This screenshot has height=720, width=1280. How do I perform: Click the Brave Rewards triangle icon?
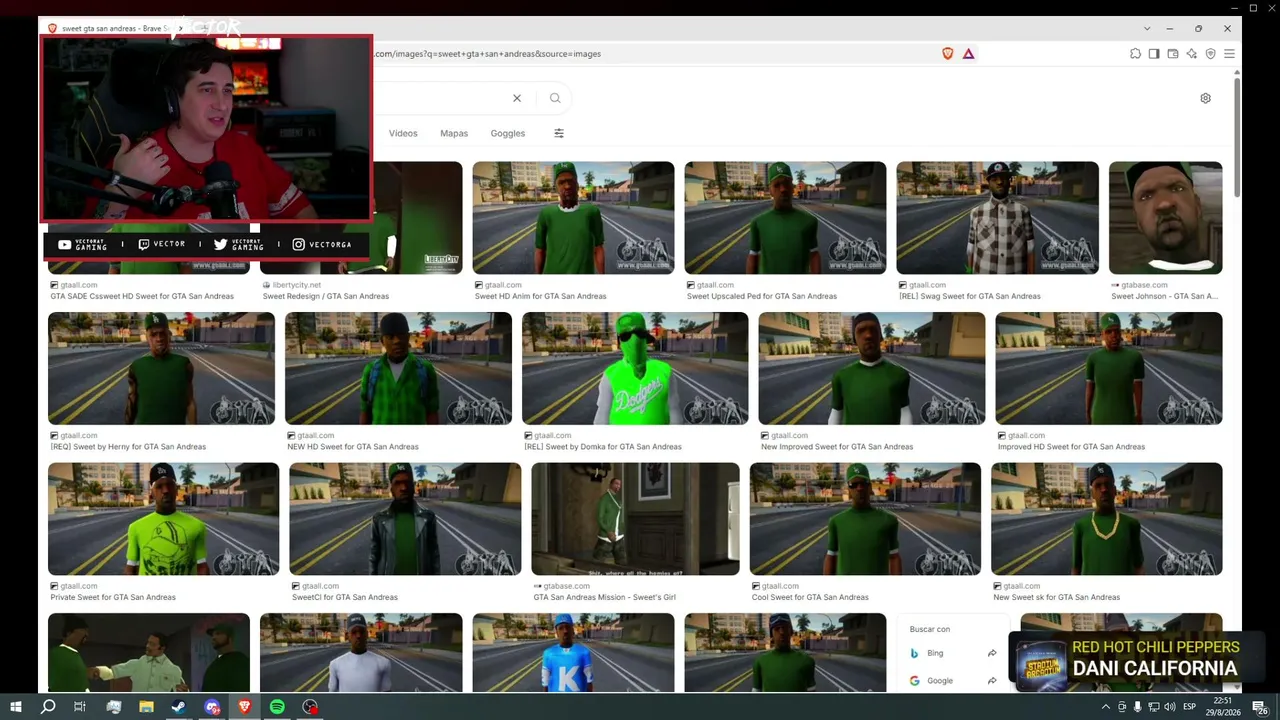click(x=968, y=54)
